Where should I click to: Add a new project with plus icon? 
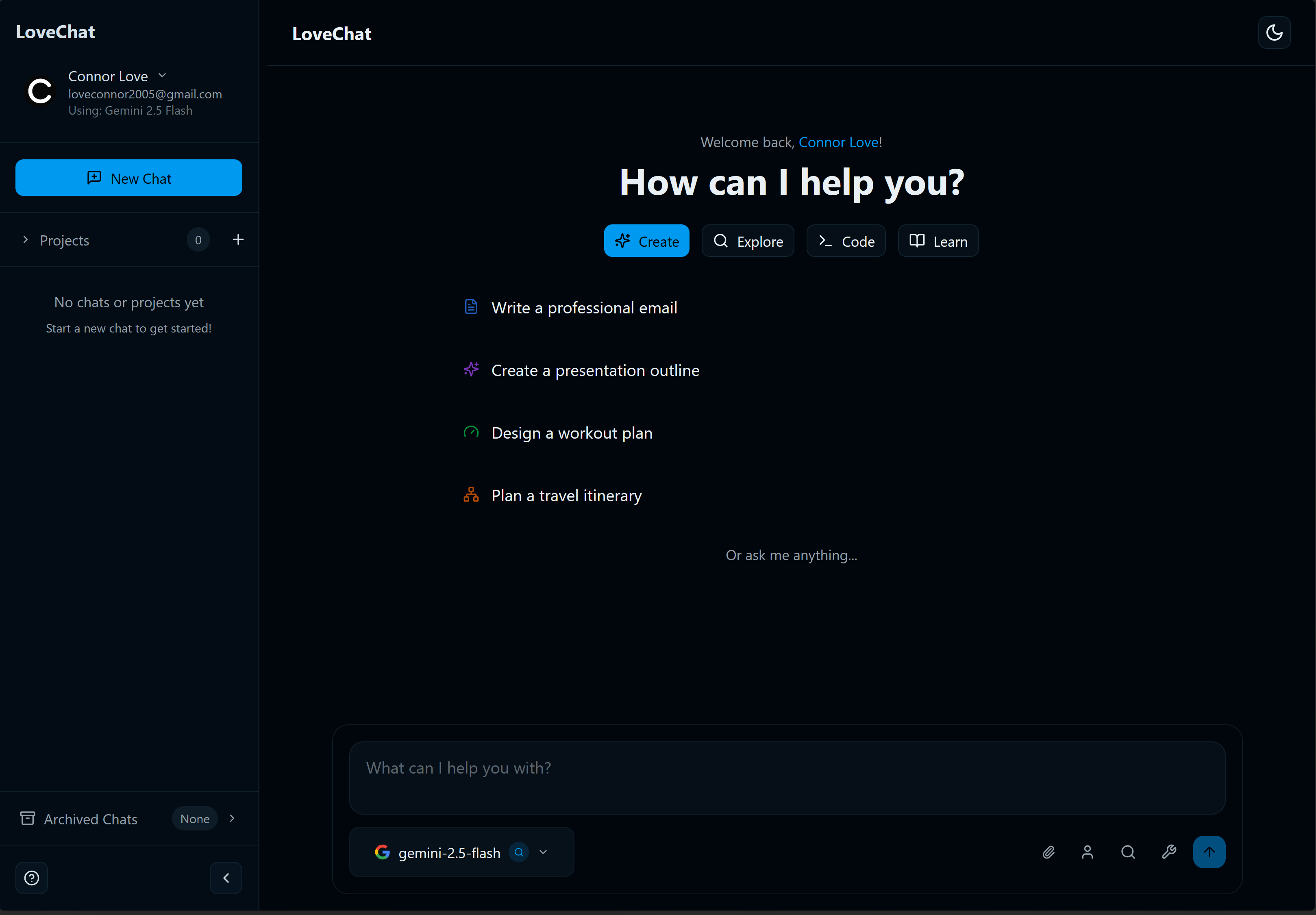(x=238, y=239)
